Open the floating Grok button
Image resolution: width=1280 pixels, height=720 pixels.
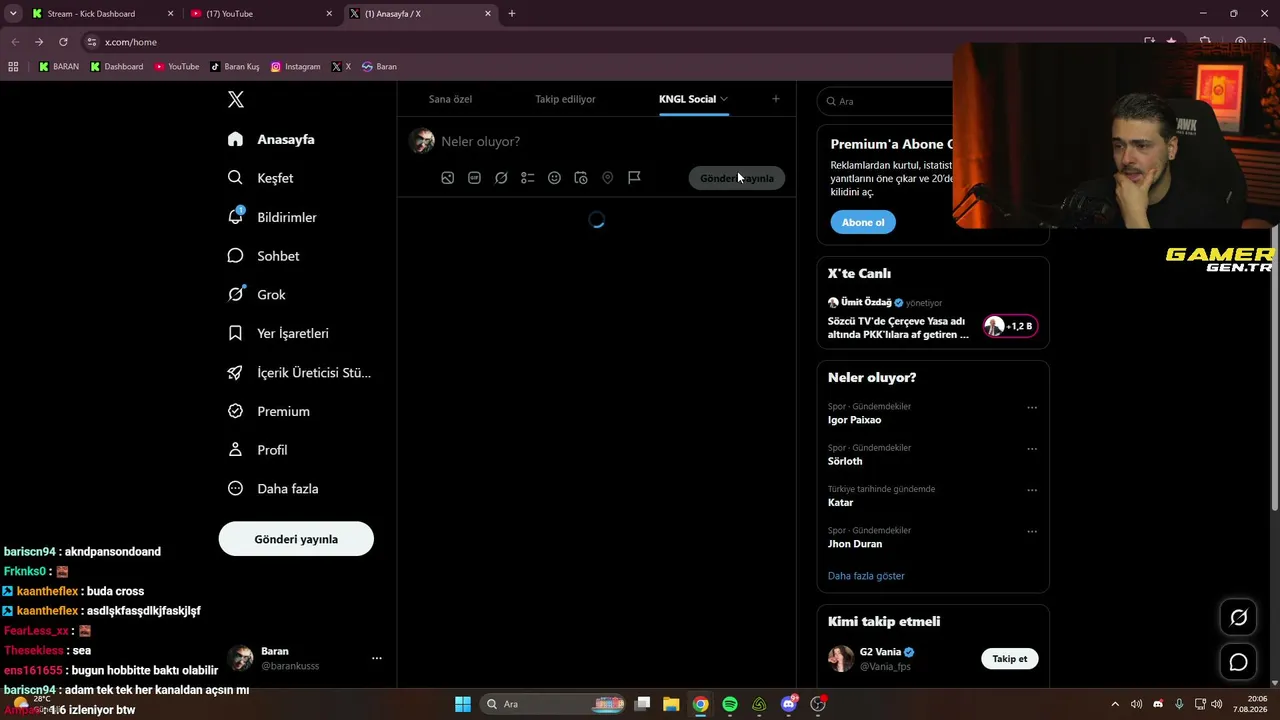point(1238,618)
